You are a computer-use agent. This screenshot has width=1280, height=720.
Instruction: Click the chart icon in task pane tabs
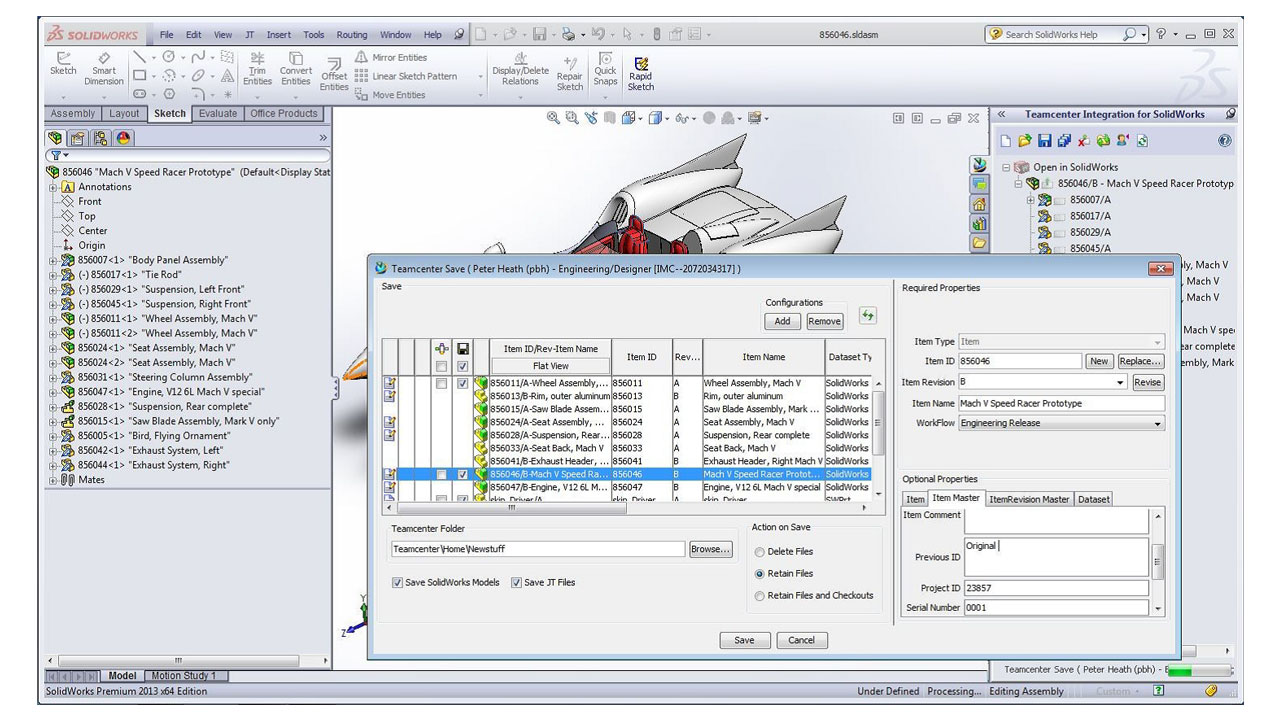click(979, 223)
